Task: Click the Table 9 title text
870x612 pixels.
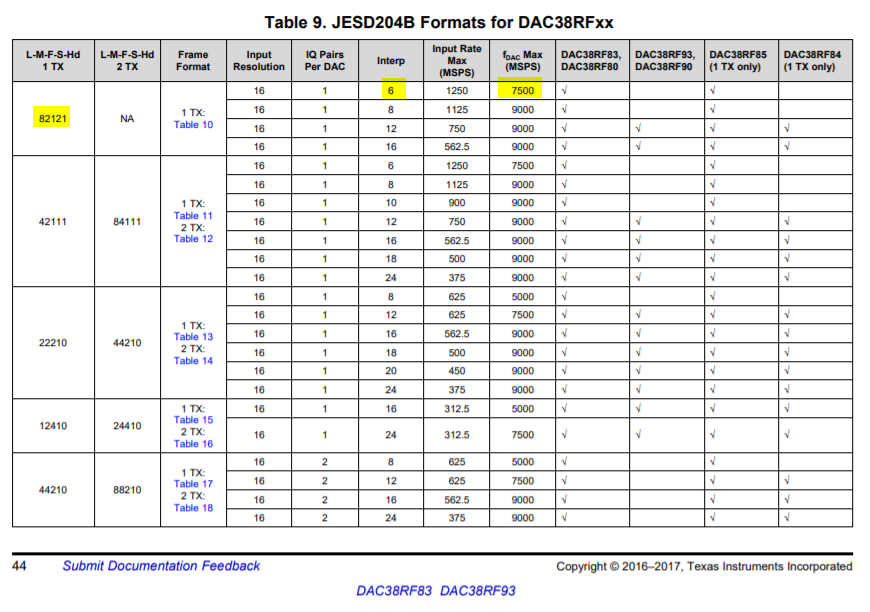Action: pos(439,22)
